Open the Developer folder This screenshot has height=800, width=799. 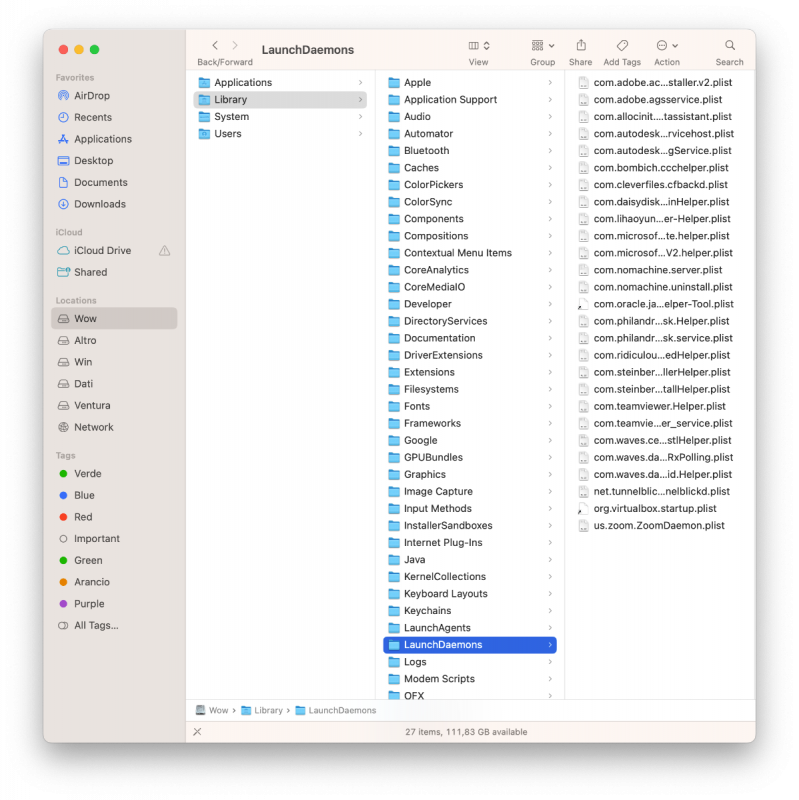pos(469,304)
